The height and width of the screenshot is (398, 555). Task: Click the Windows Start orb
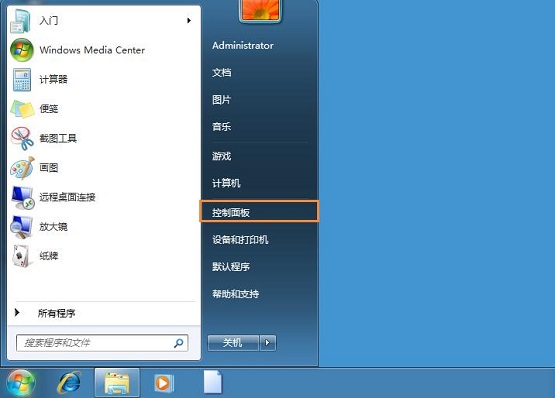[21, 383]
